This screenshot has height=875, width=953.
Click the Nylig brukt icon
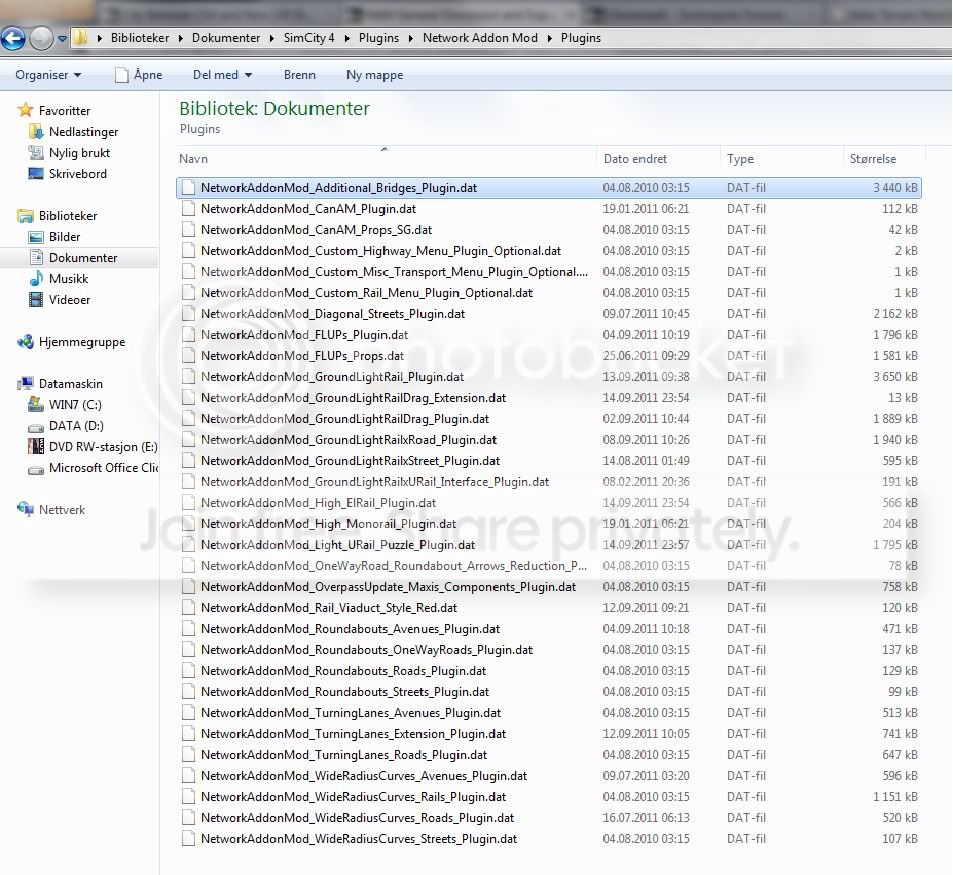coord(36,153)
